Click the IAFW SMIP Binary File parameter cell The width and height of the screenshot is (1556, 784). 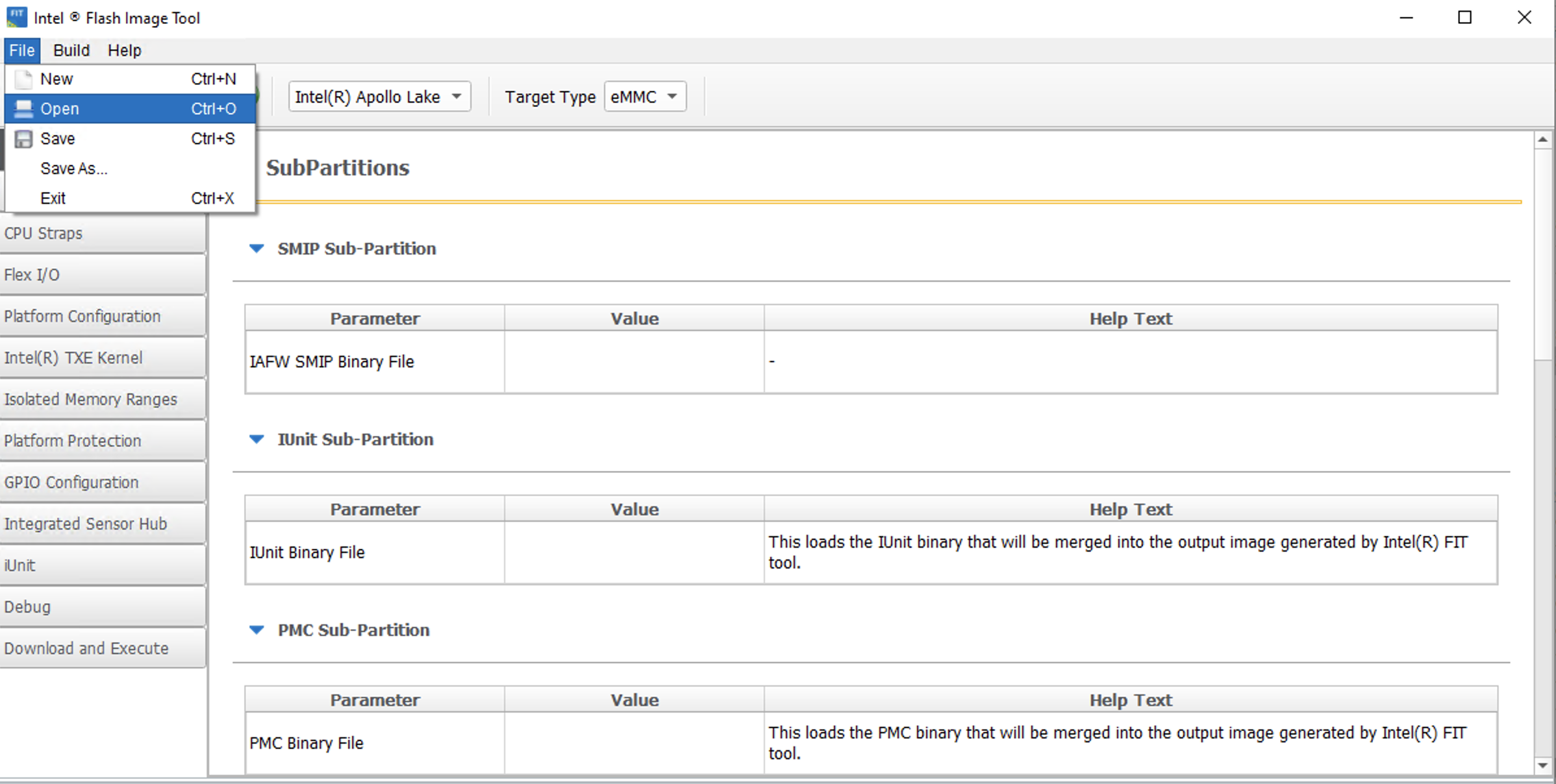(375, 362)
